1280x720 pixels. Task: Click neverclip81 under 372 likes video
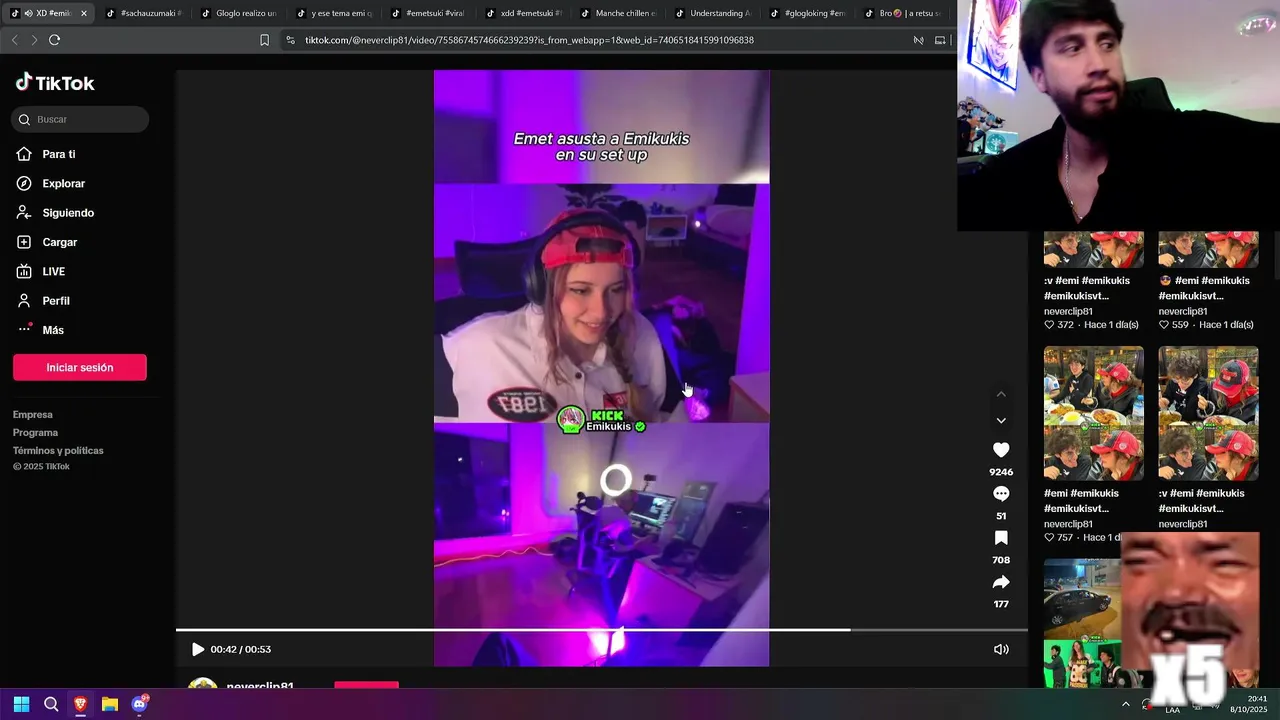1068,311
